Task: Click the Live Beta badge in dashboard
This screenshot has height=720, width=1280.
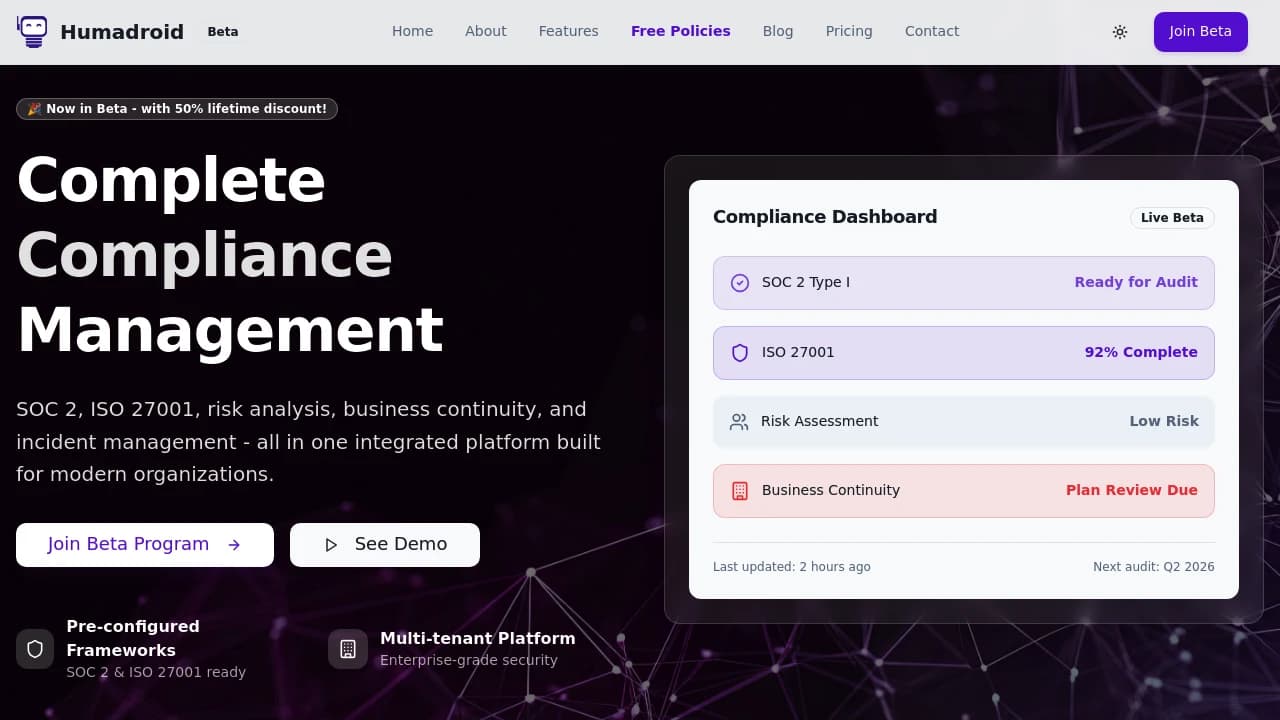Action: tap(1172, 218)
